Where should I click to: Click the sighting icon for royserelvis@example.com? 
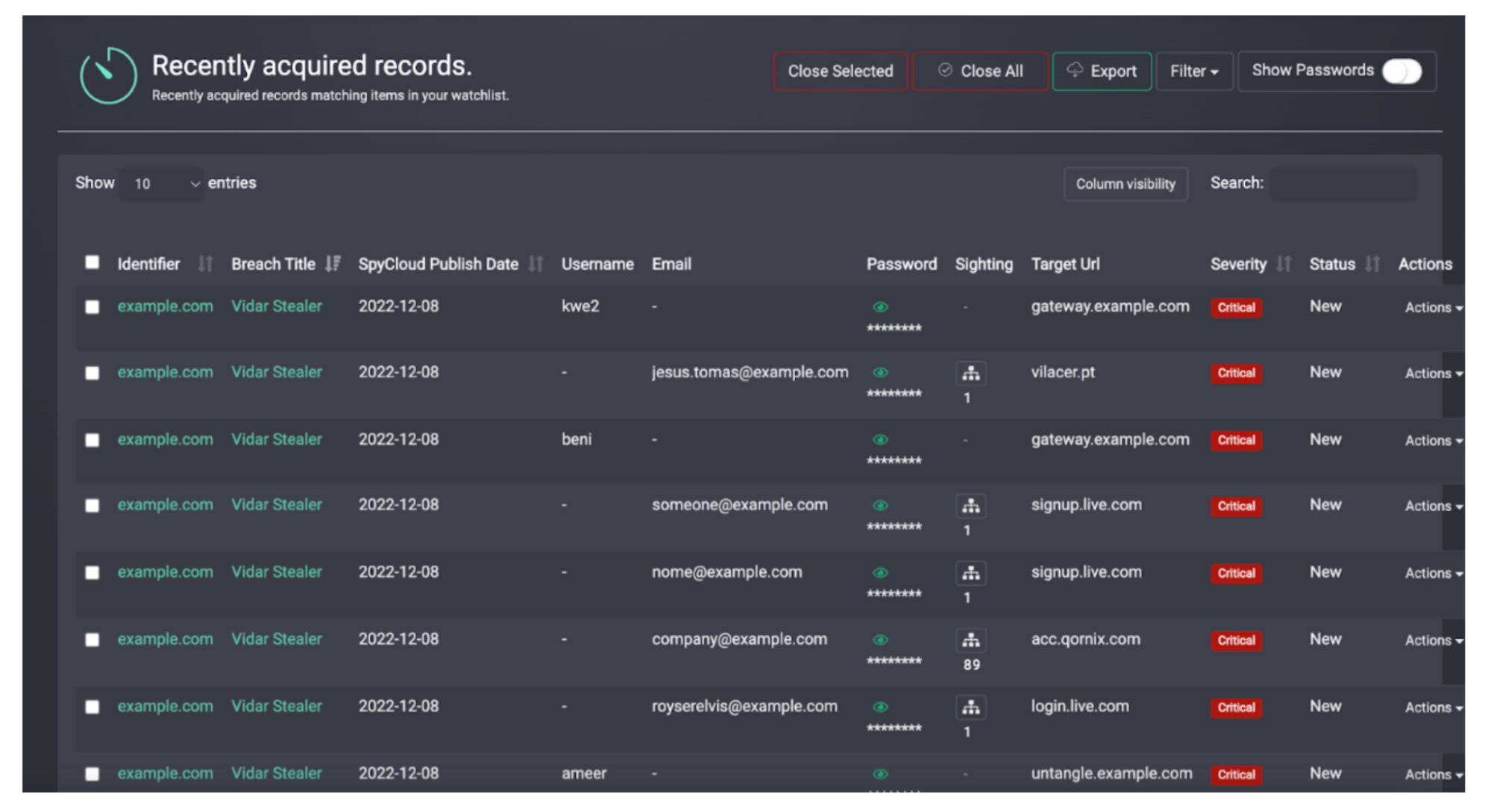(x=970, y=707)
